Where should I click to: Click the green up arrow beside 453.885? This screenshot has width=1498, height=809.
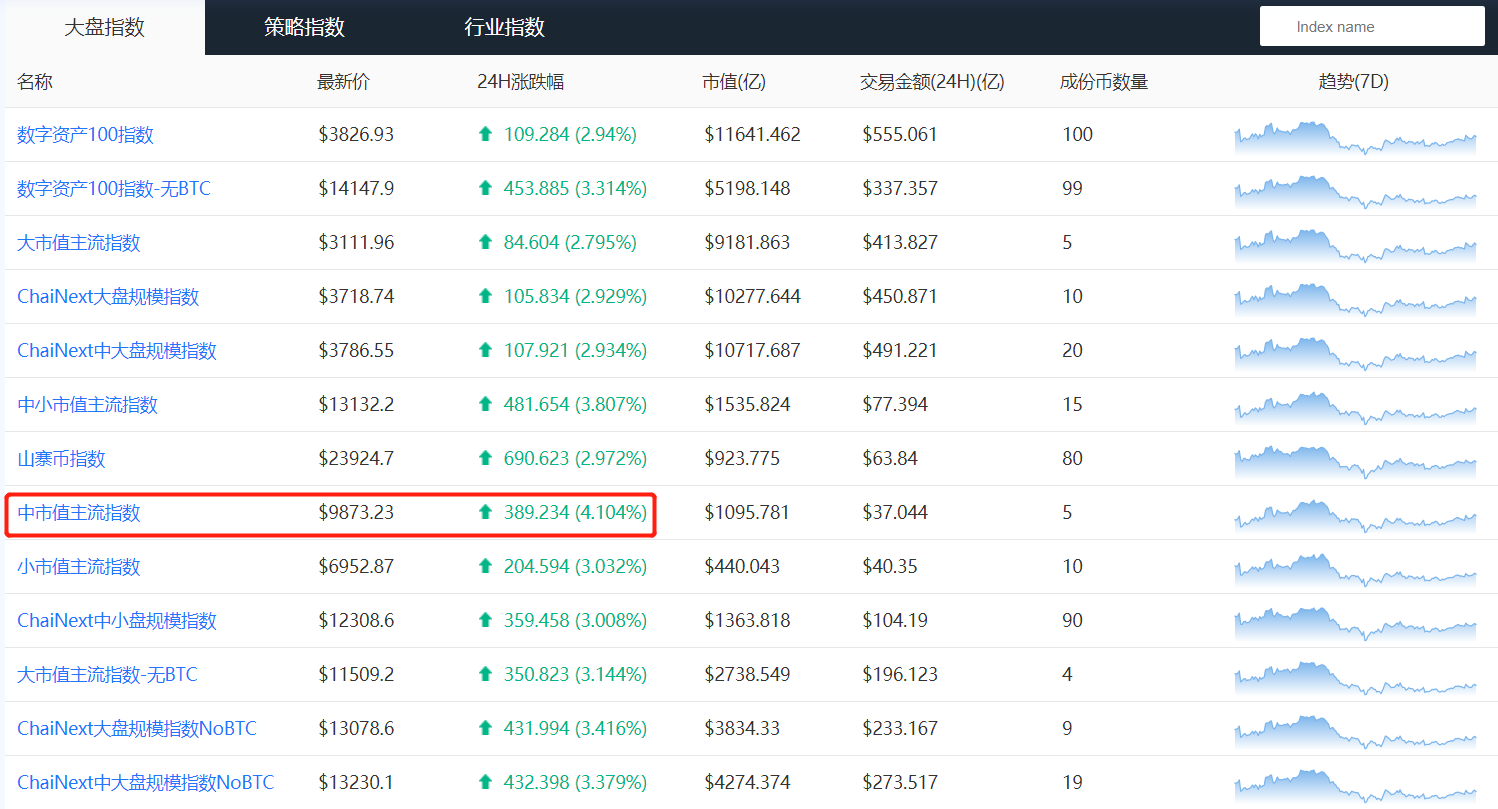pyautogui.click(x=486, y=188)
